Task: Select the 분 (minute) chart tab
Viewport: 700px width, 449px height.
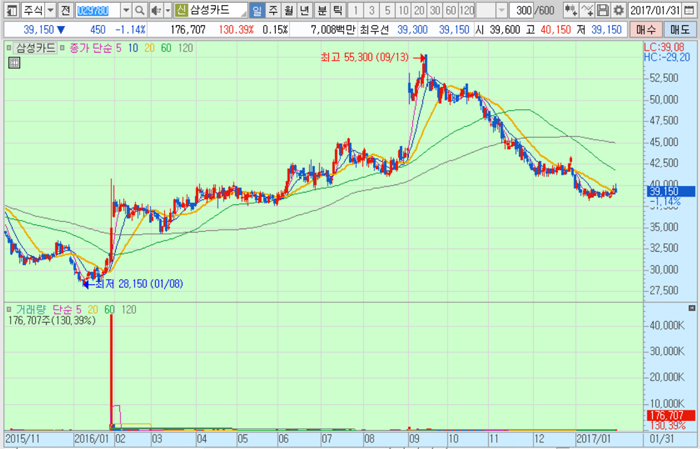Action: [x=320, y=10]
